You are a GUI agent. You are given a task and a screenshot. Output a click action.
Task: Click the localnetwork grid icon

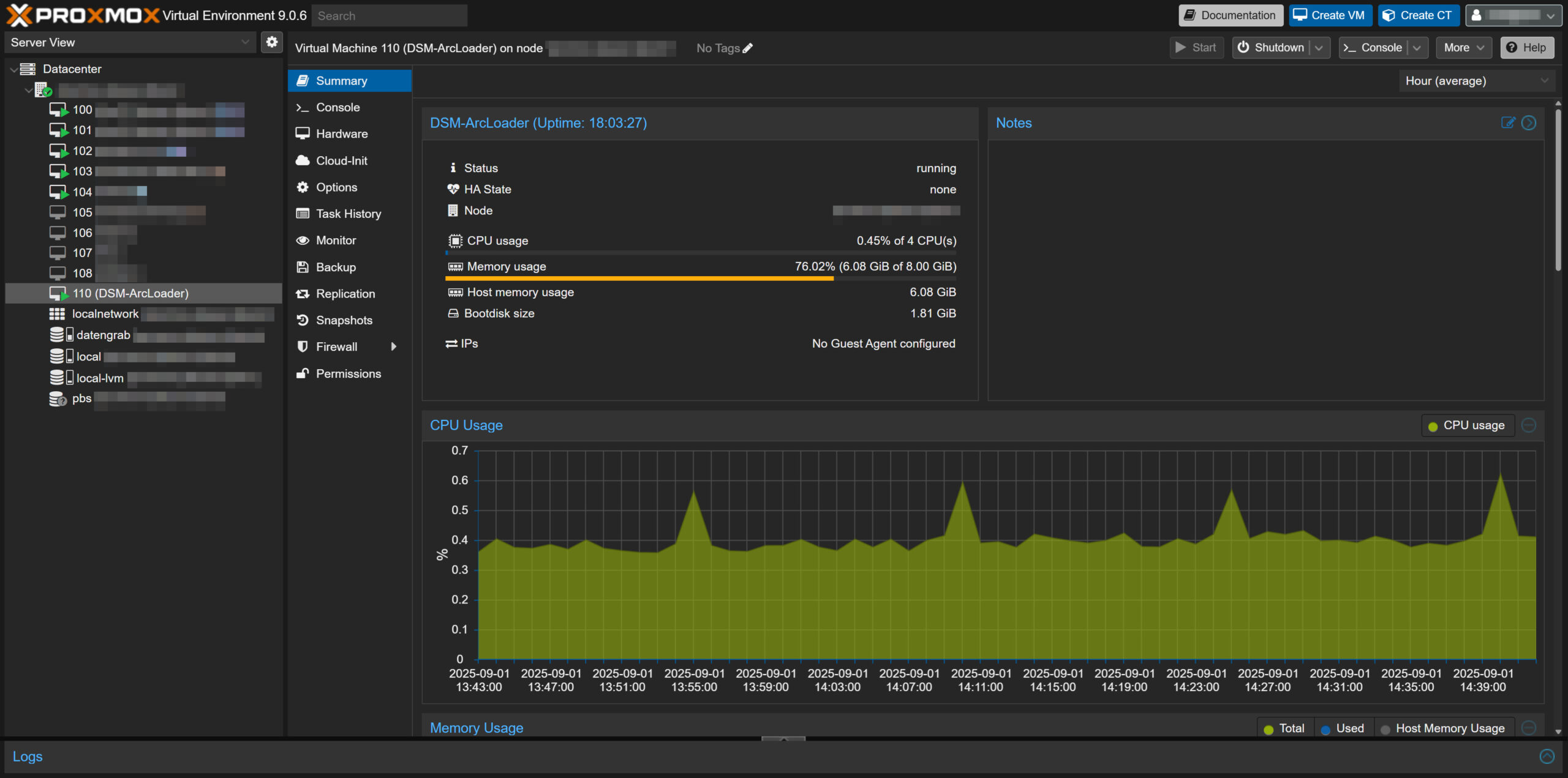point(57,314)
